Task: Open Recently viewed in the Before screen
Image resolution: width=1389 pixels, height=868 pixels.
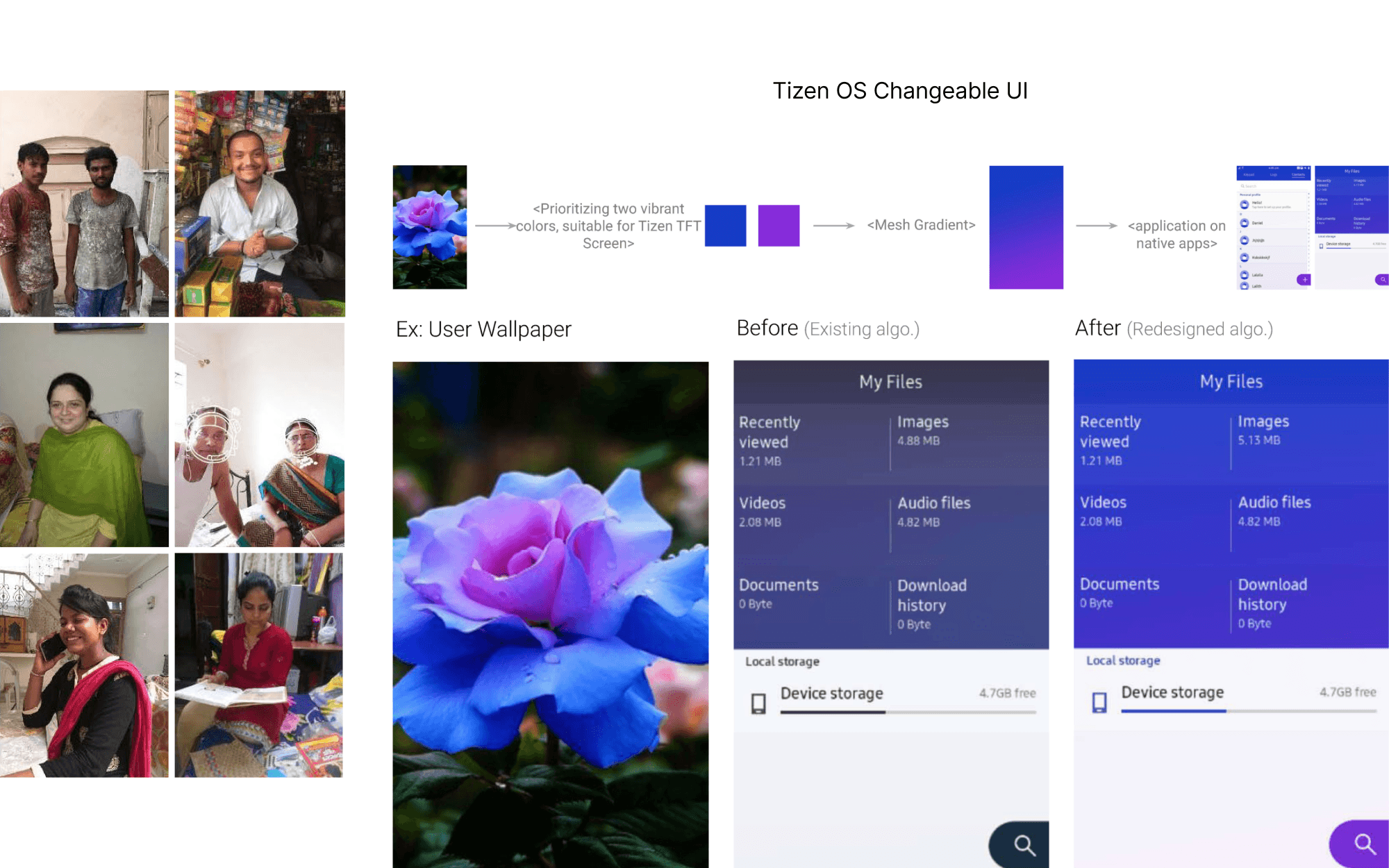Action: 771,441
